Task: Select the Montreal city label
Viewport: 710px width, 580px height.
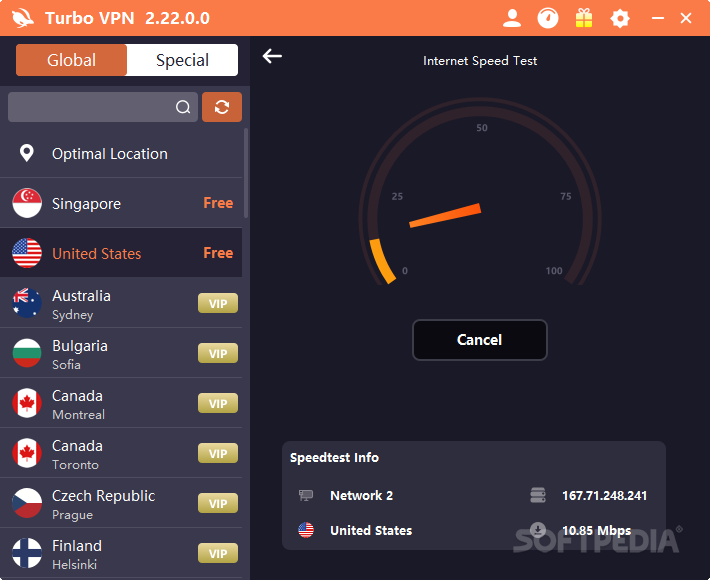Action: pos(78,415)
